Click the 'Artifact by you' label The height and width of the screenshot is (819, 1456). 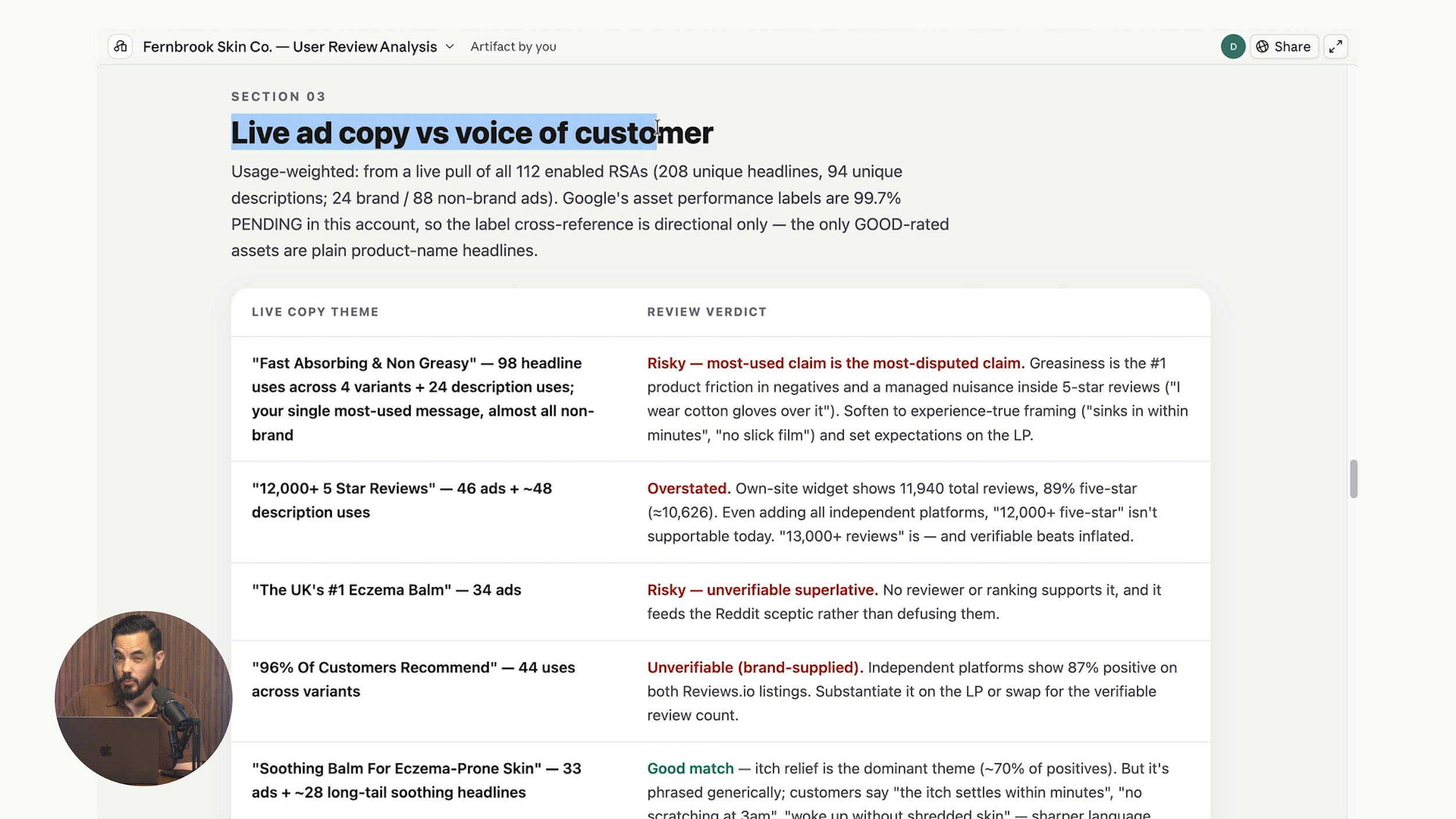pos(513,47)
